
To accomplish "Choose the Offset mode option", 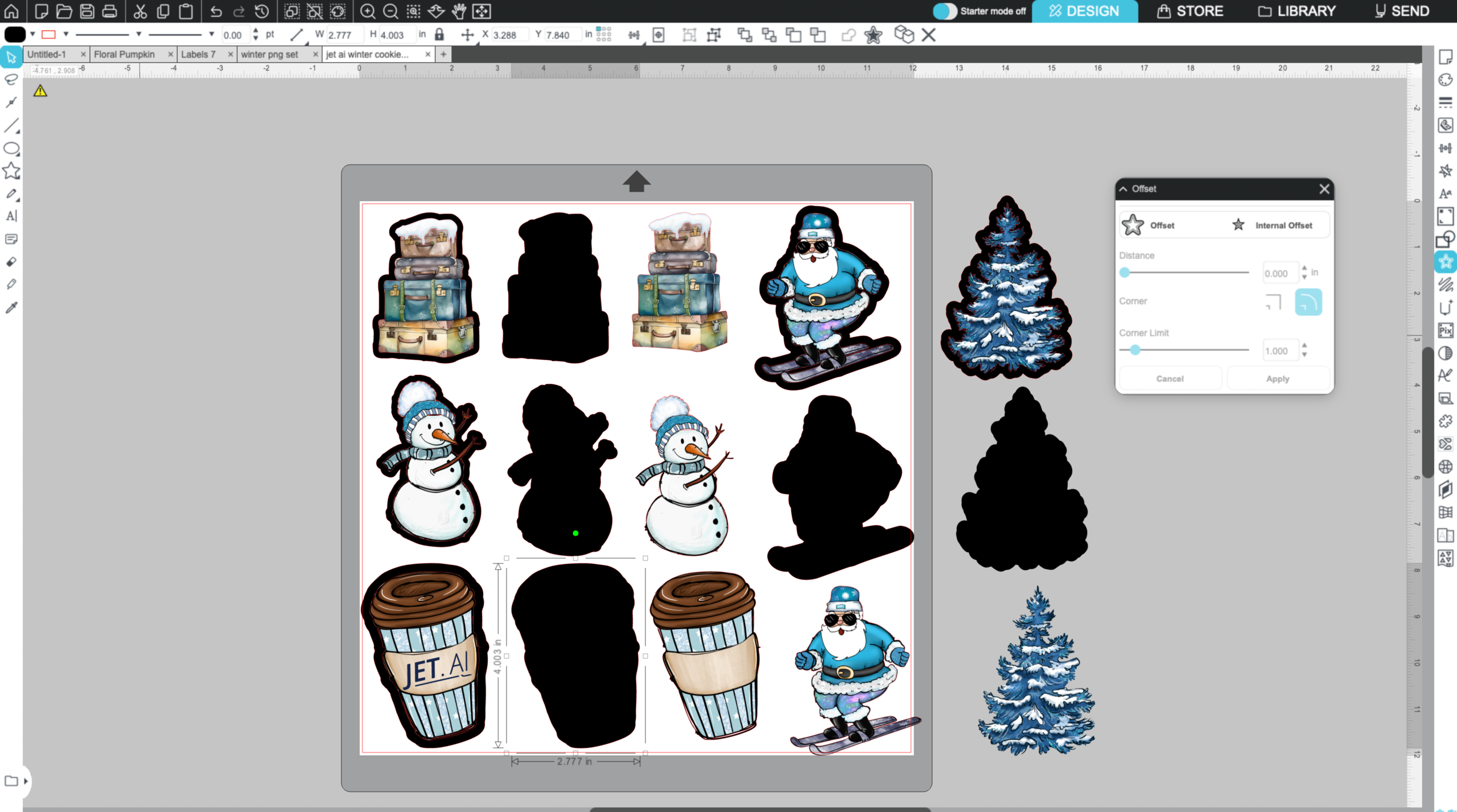I will pyautogui.click(x=1149, y=225).
